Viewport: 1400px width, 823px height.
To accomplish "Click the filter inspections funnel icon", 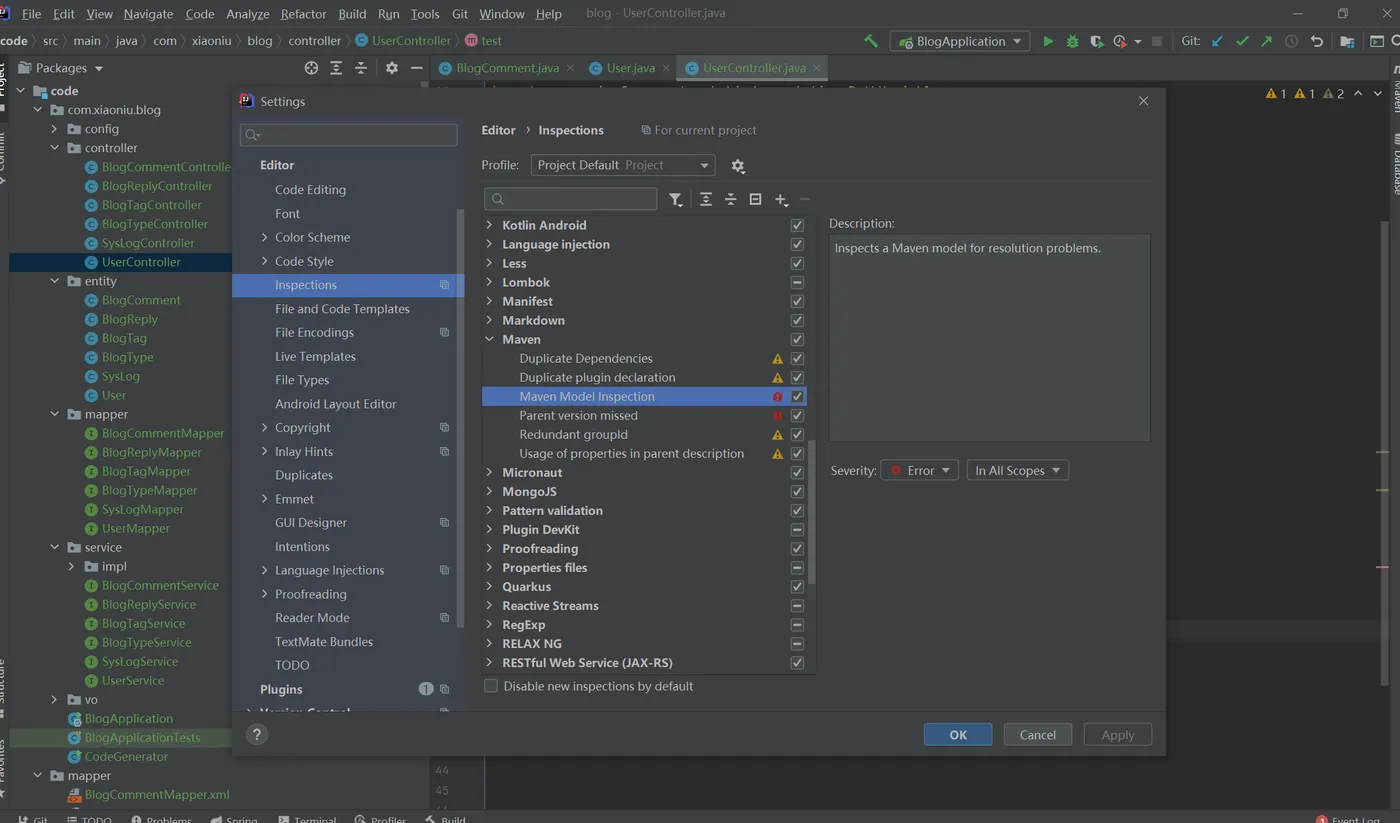I will click(676, 199).
